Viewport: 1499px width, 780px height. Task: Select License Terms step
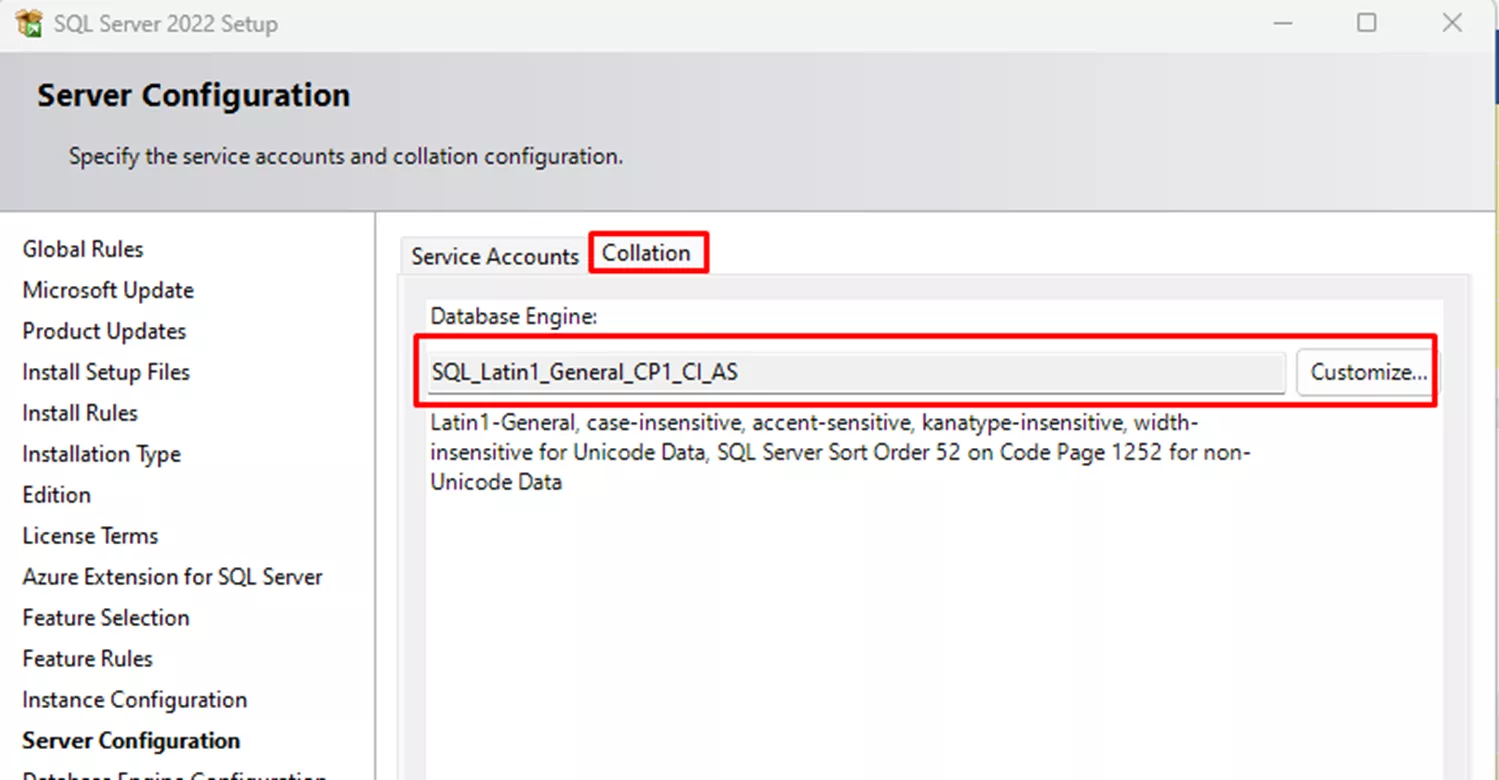pos(90,536)
